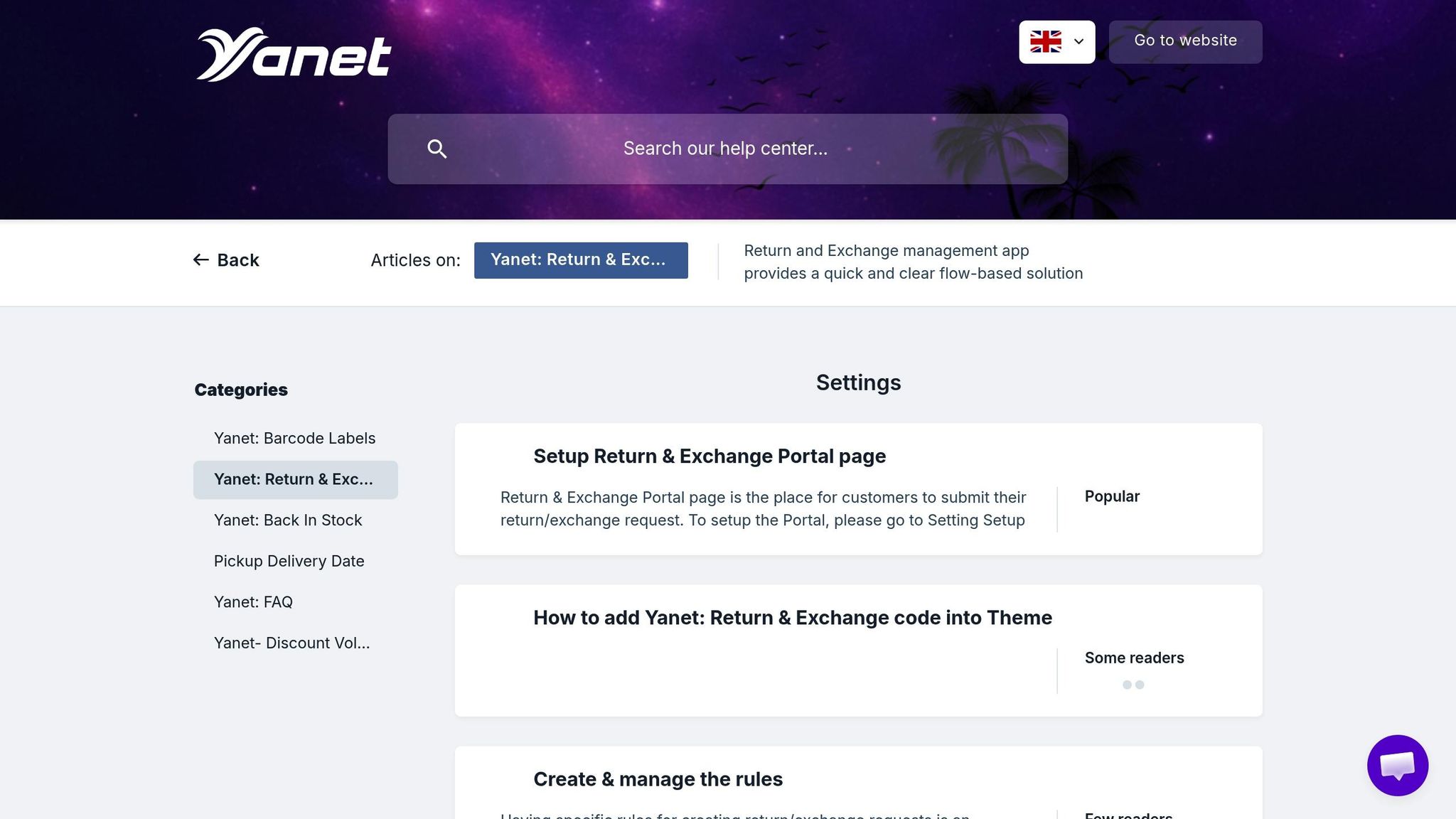Open Yanet: Back In Stock category
1456x819 pixels.
pos(288,520)
